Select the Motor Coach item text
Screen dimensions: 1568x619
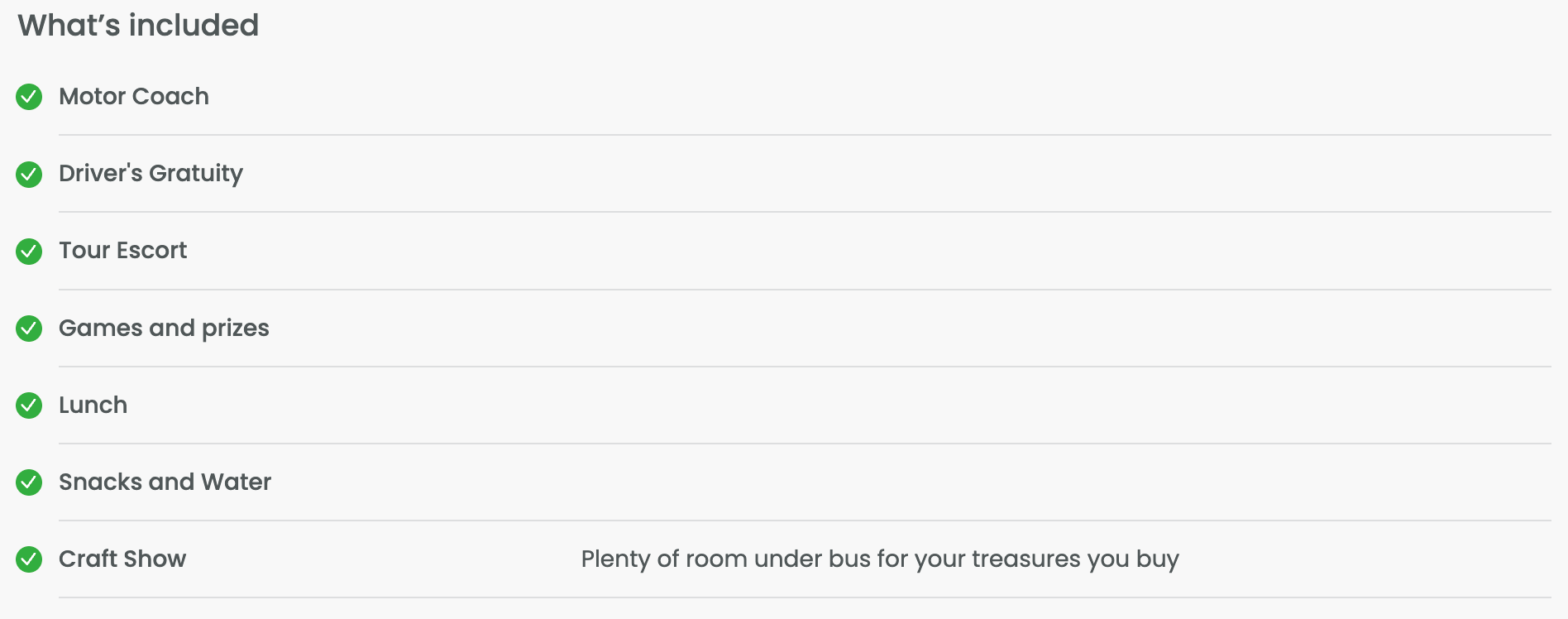134,96
